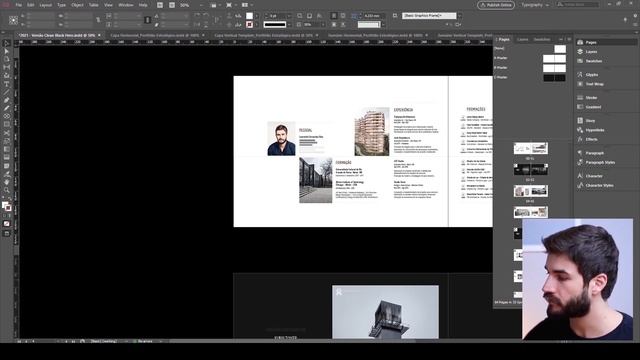Click the Publish Online button
Image resolution: width=640 pixels, height=360 pixels.
pos(496,5)
